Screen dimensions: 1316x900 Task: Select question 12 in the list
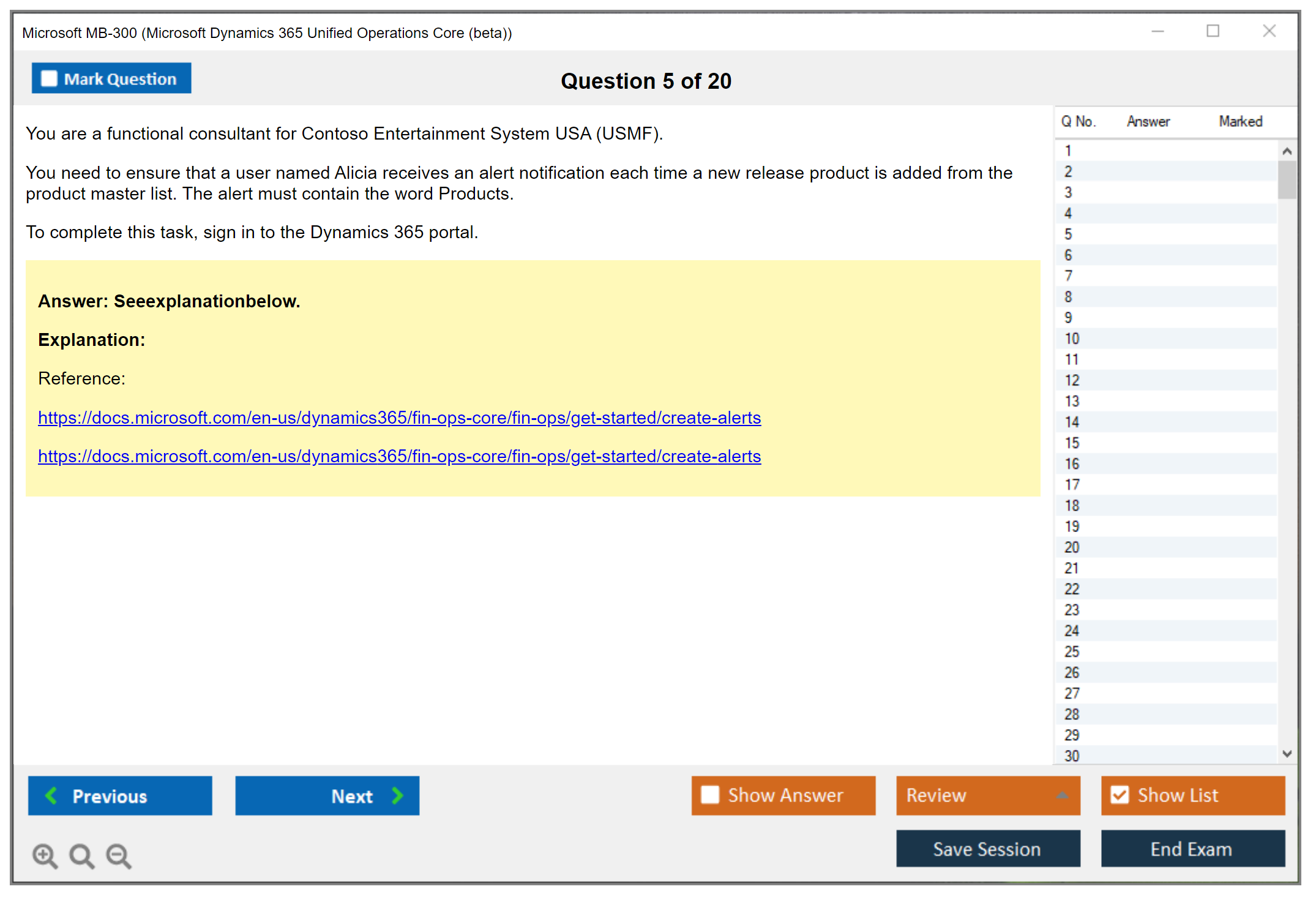(x=1072, y=380)
